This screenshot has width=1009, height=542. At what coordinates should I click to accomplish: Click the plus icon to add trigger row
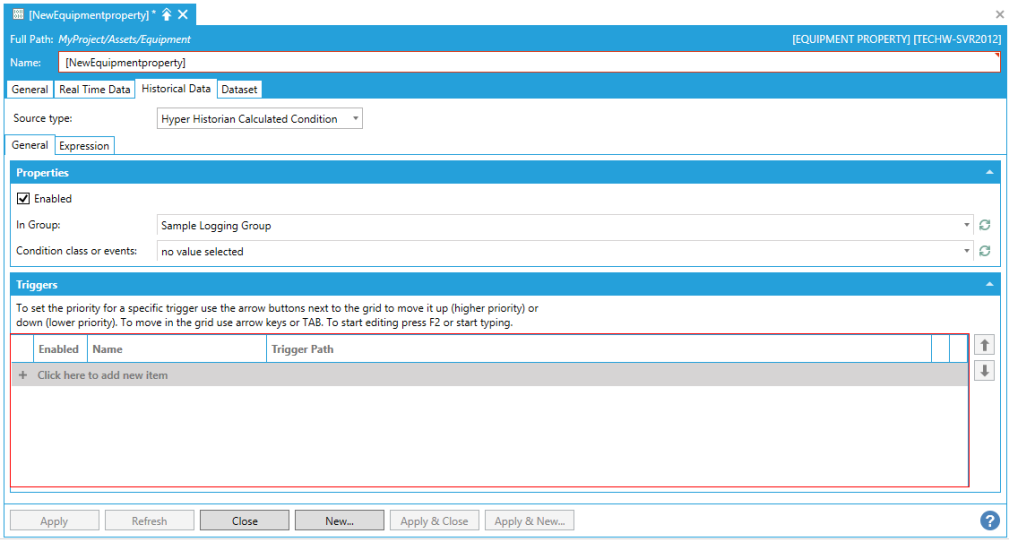coord(23,375)
